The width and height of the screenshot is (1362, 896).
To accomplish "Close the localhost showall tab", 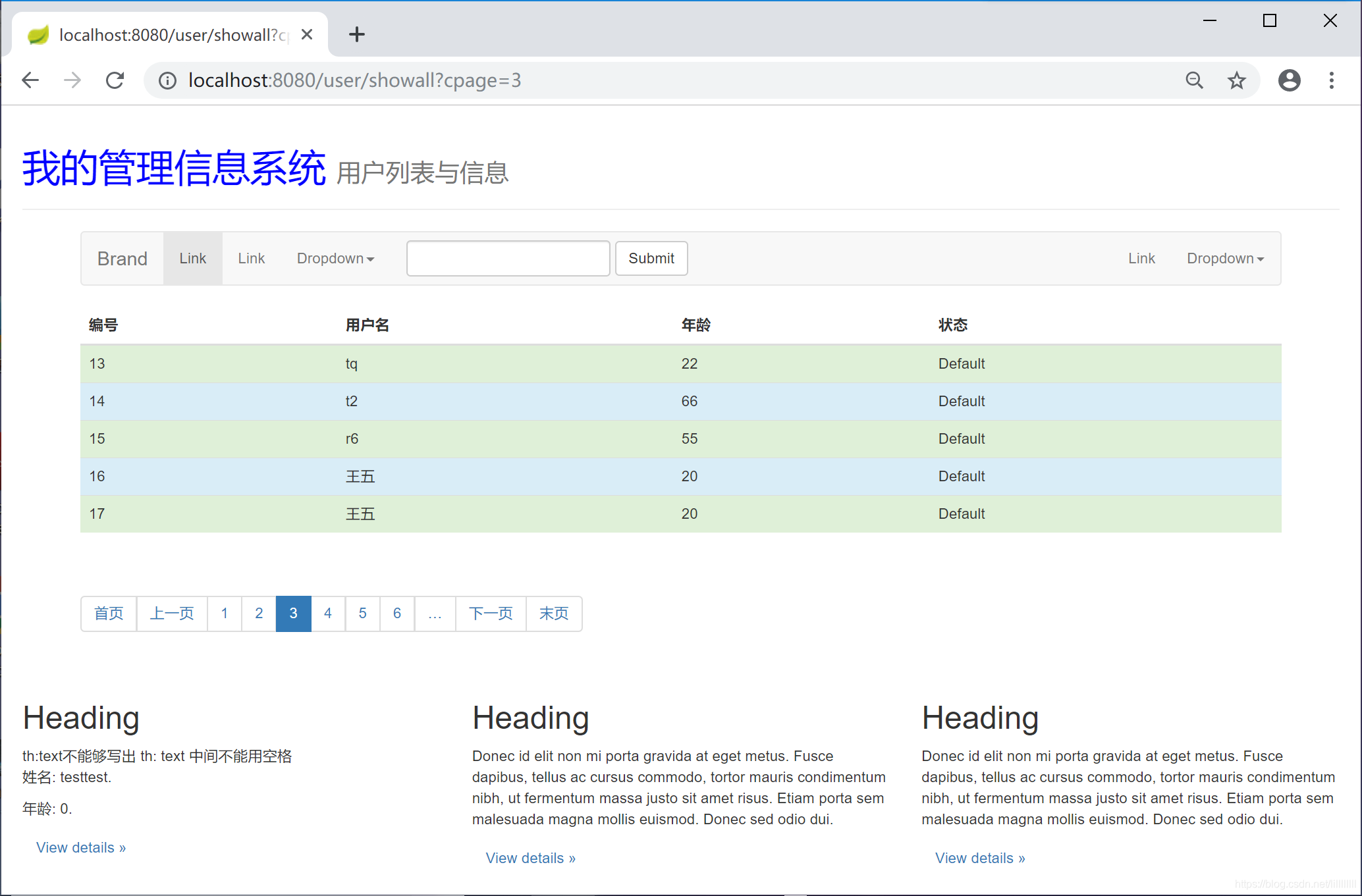I will click(307, 34).
